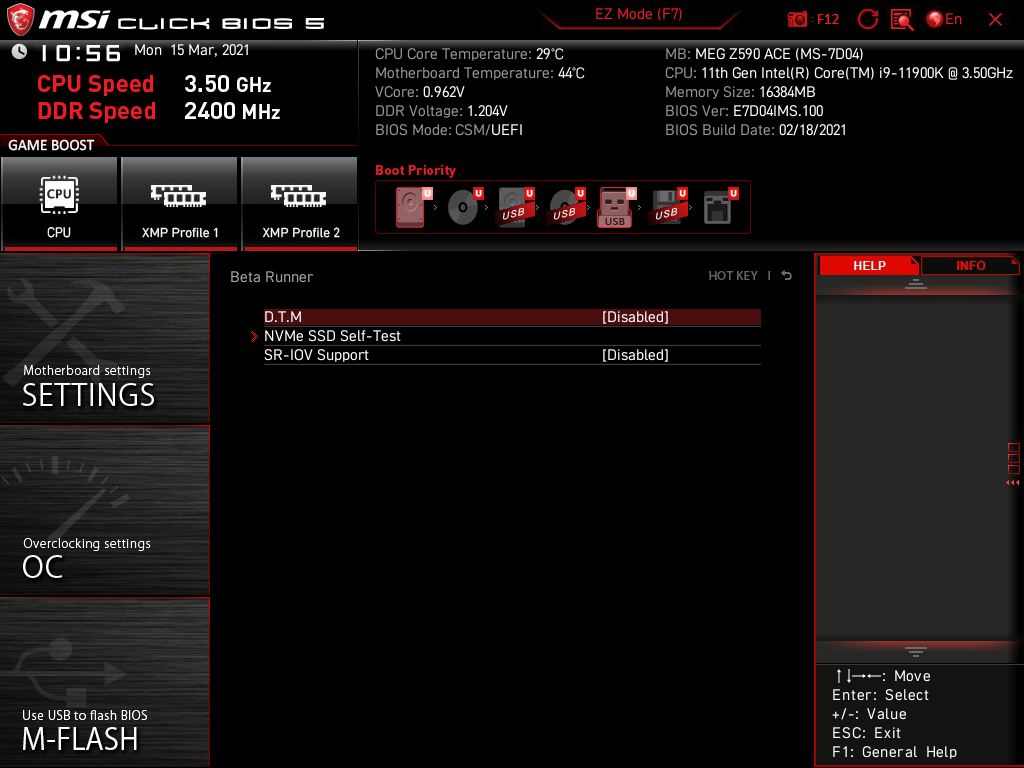1024x768 pixels.
Task: Click the clock icon next to time
Action: [19, 52]
